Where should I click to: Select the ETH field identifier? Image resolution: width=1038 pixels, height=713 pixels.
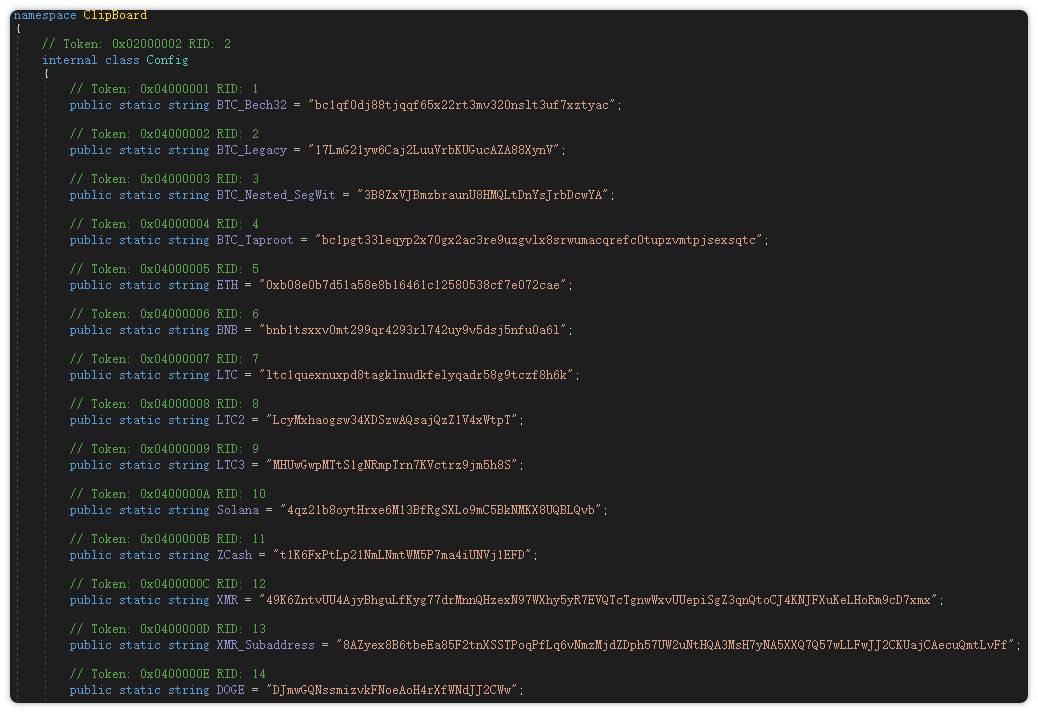(227, 285)
